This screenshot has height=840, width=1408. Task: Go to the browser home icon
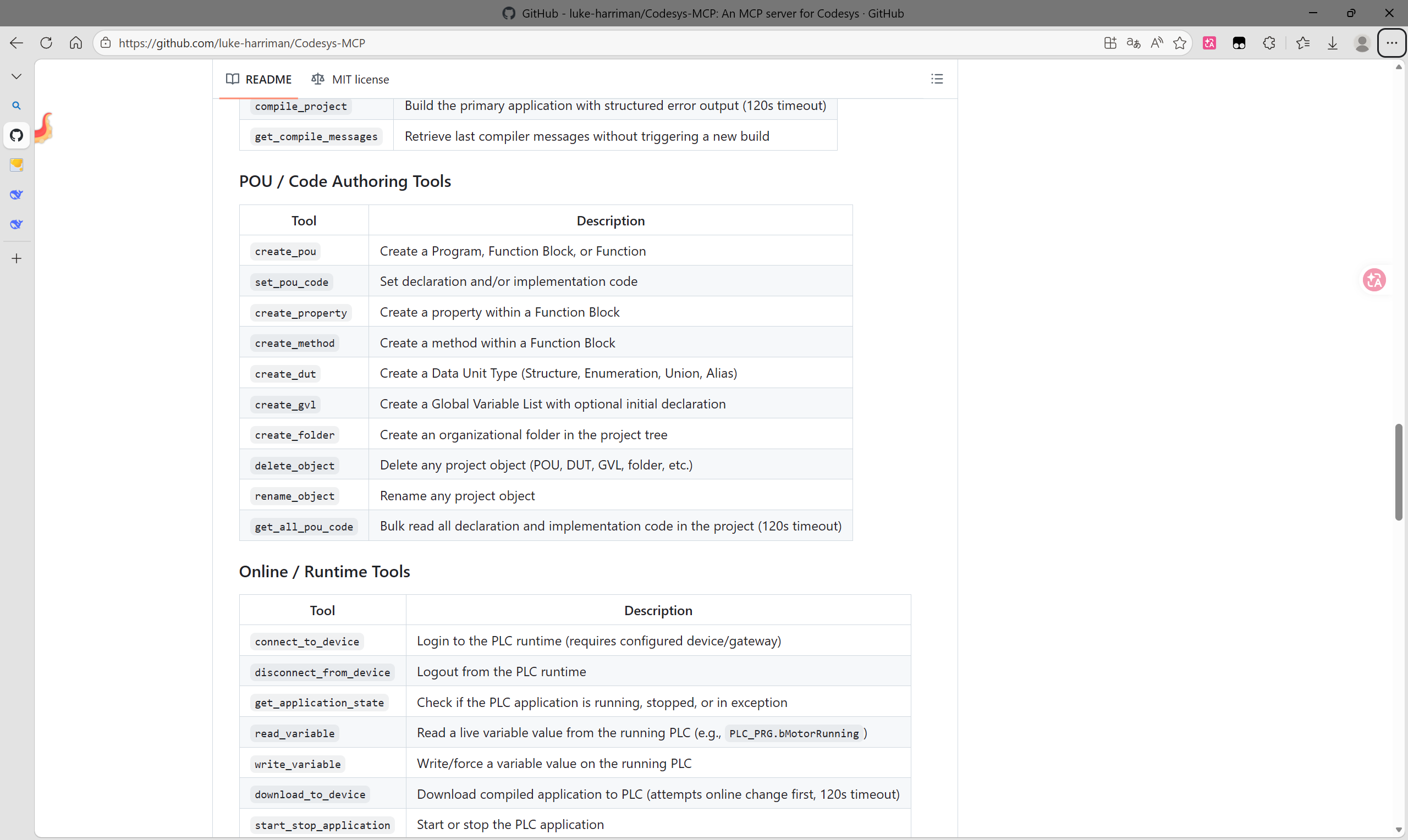pyautogui.click(x=76, y=43)
